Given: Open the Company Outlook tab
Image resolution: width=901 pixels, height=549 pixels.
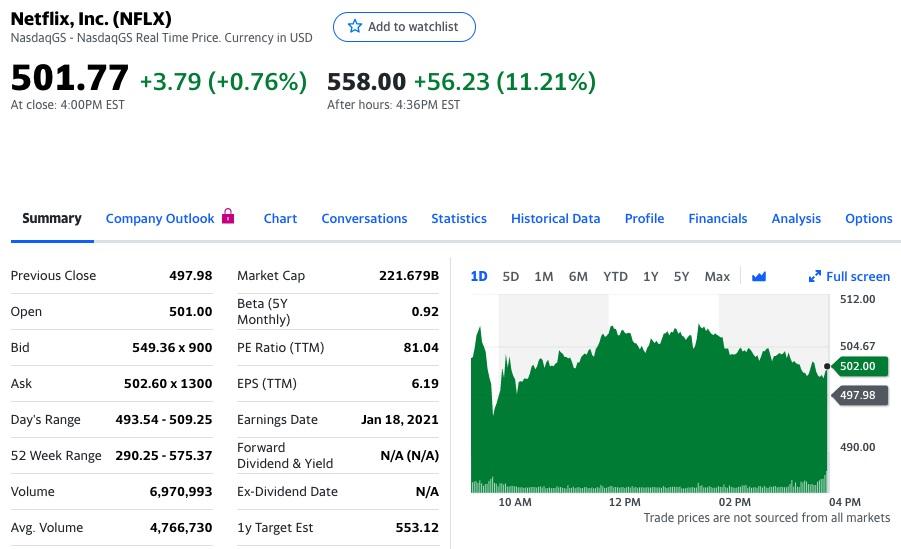Looking at the screenshot, I should (x=160, y=218).
